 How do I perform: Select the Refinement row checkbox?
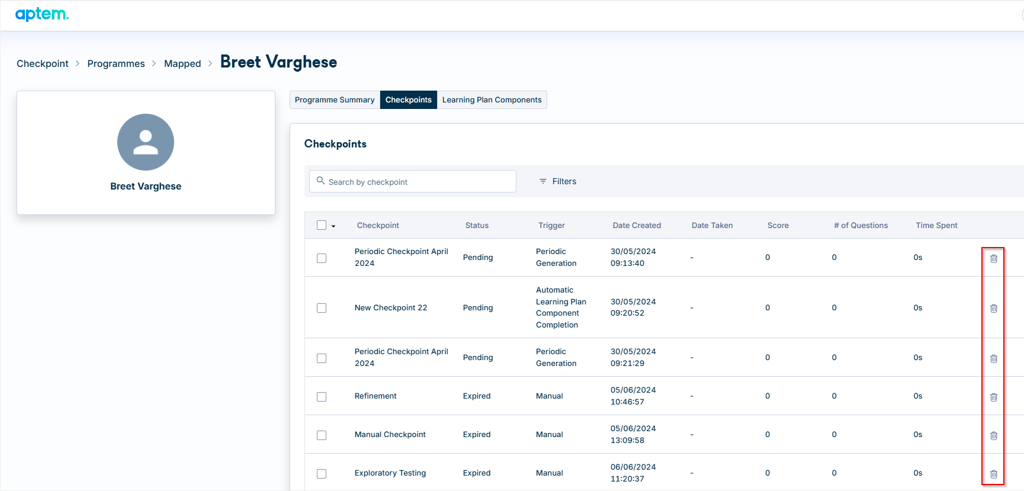click(x=321, y=396)
